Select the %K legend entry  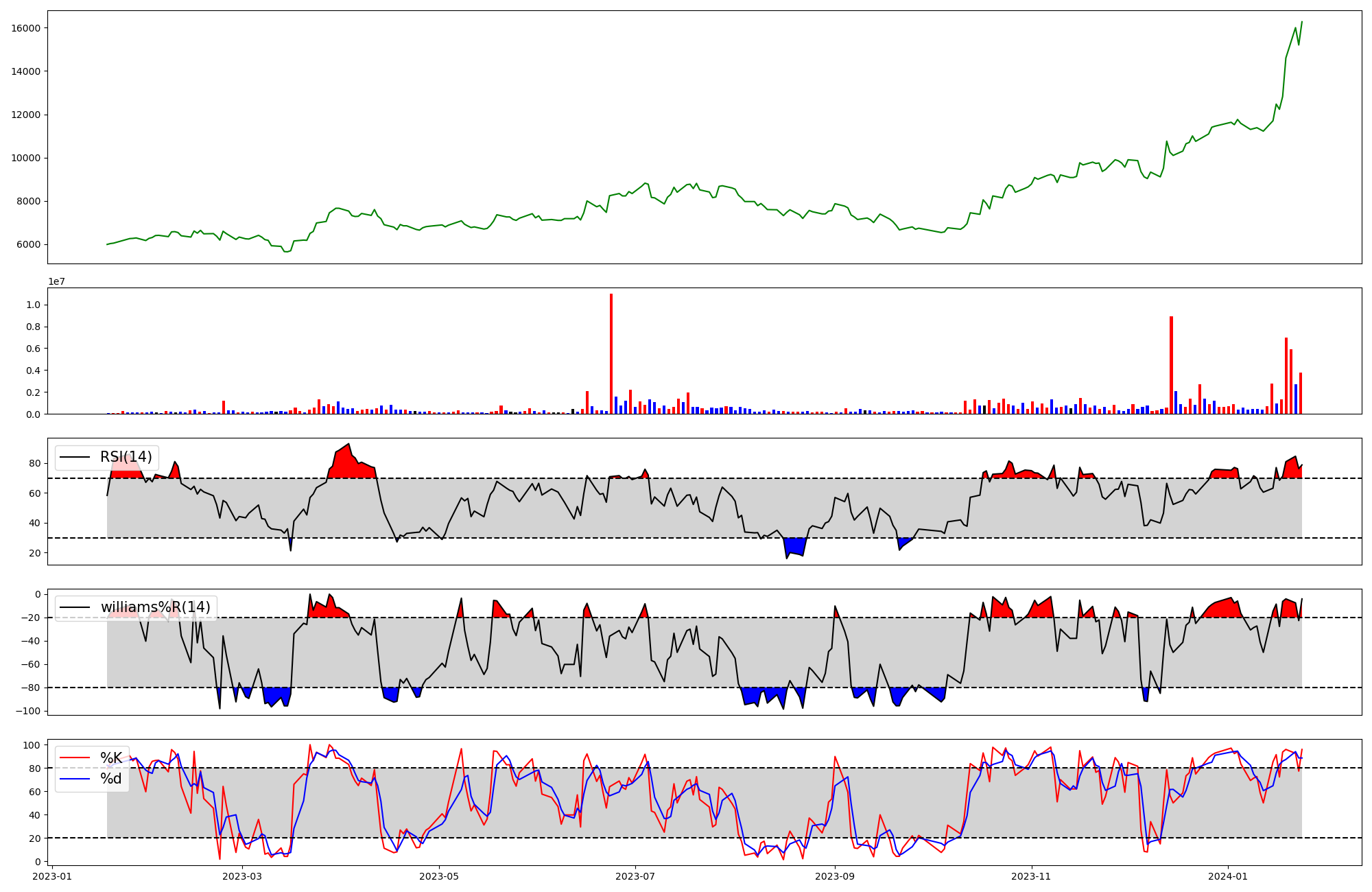(111, 758)
